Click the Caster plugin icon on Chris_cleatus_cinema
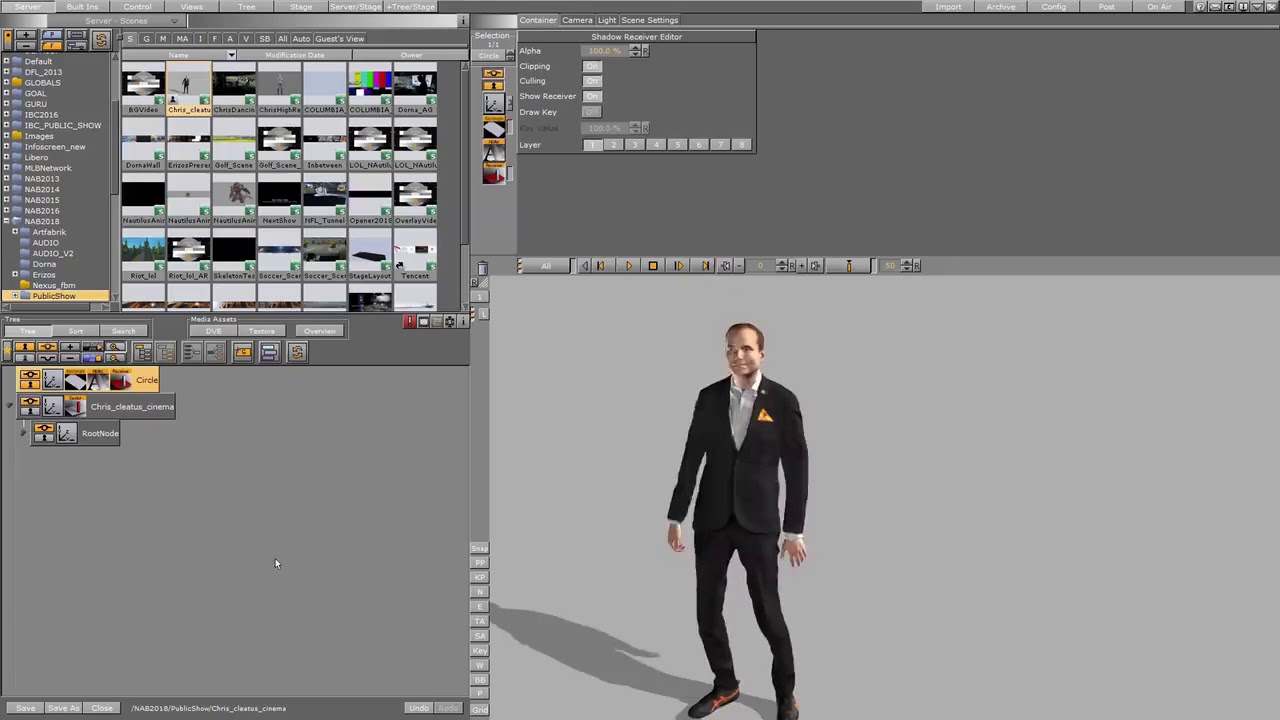This screenshot has width=1280, height=720. point(75,406)
